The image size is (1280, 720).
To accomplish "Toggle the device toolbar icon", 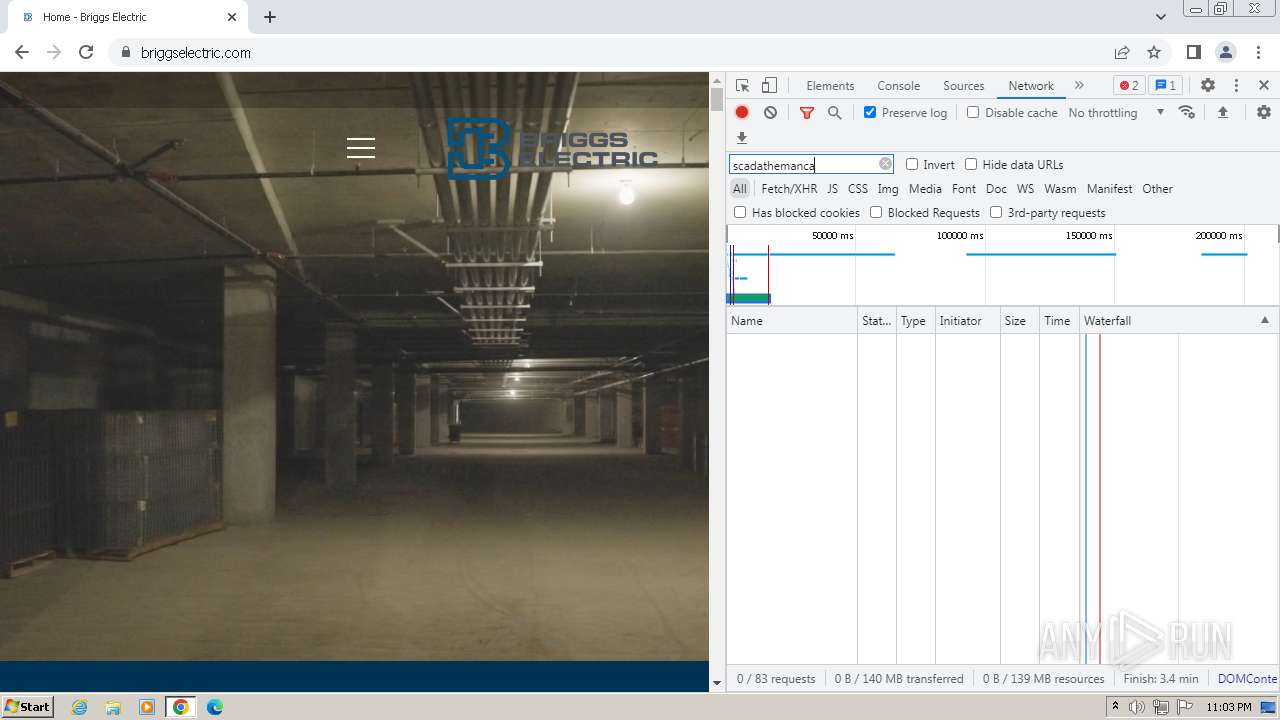I will (769, 86).
